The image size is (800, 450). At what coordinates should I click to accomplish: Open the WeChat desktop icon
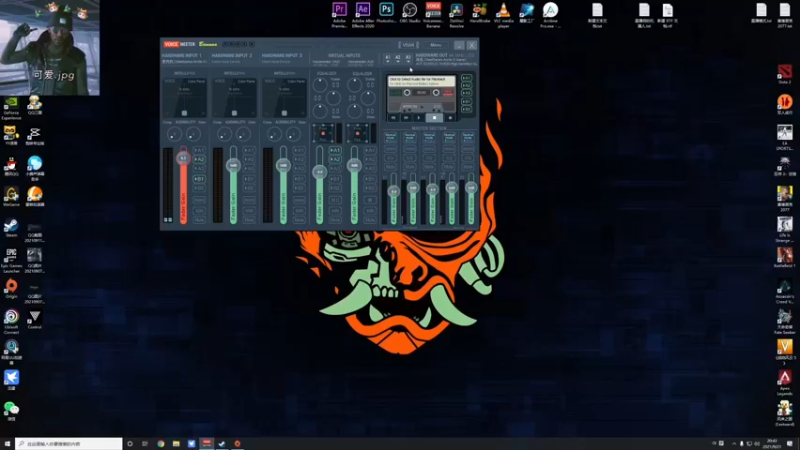coord(11,411)
